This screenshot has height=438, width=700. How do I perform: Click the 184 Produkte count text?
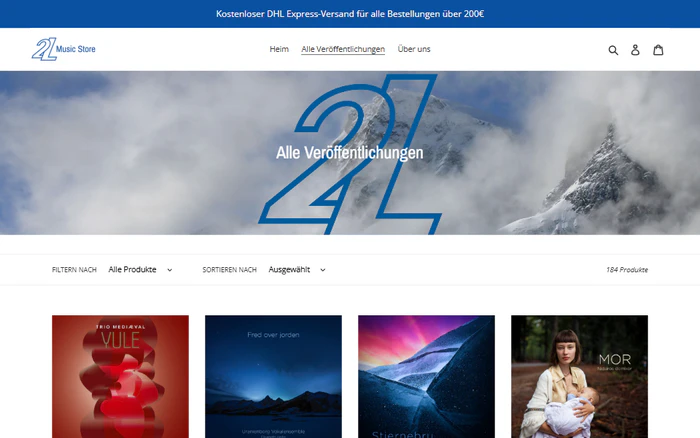[x=626, y=270]
